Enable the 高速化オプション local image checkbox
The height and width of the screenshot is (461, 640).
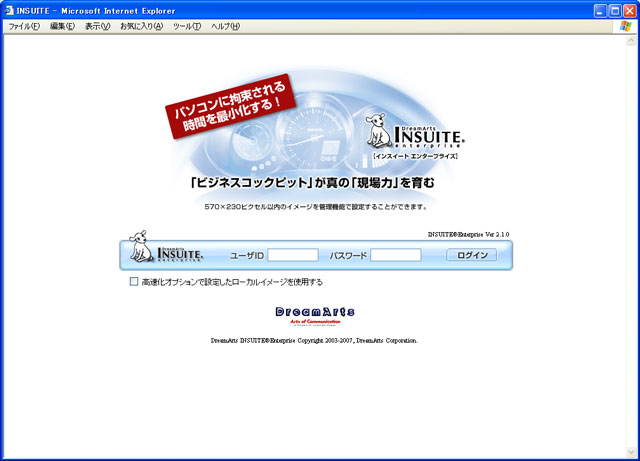click(x=134, y=281)
